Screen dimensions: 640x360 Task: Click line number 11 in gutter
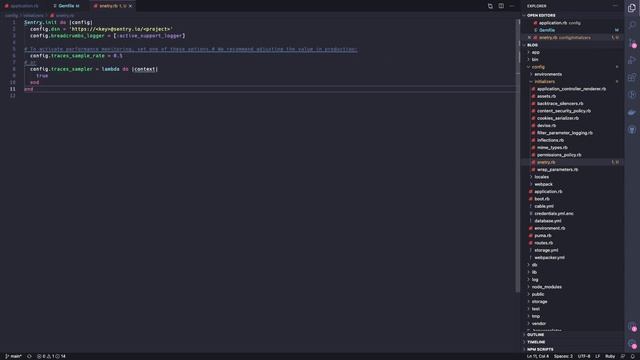click(13, 89)
